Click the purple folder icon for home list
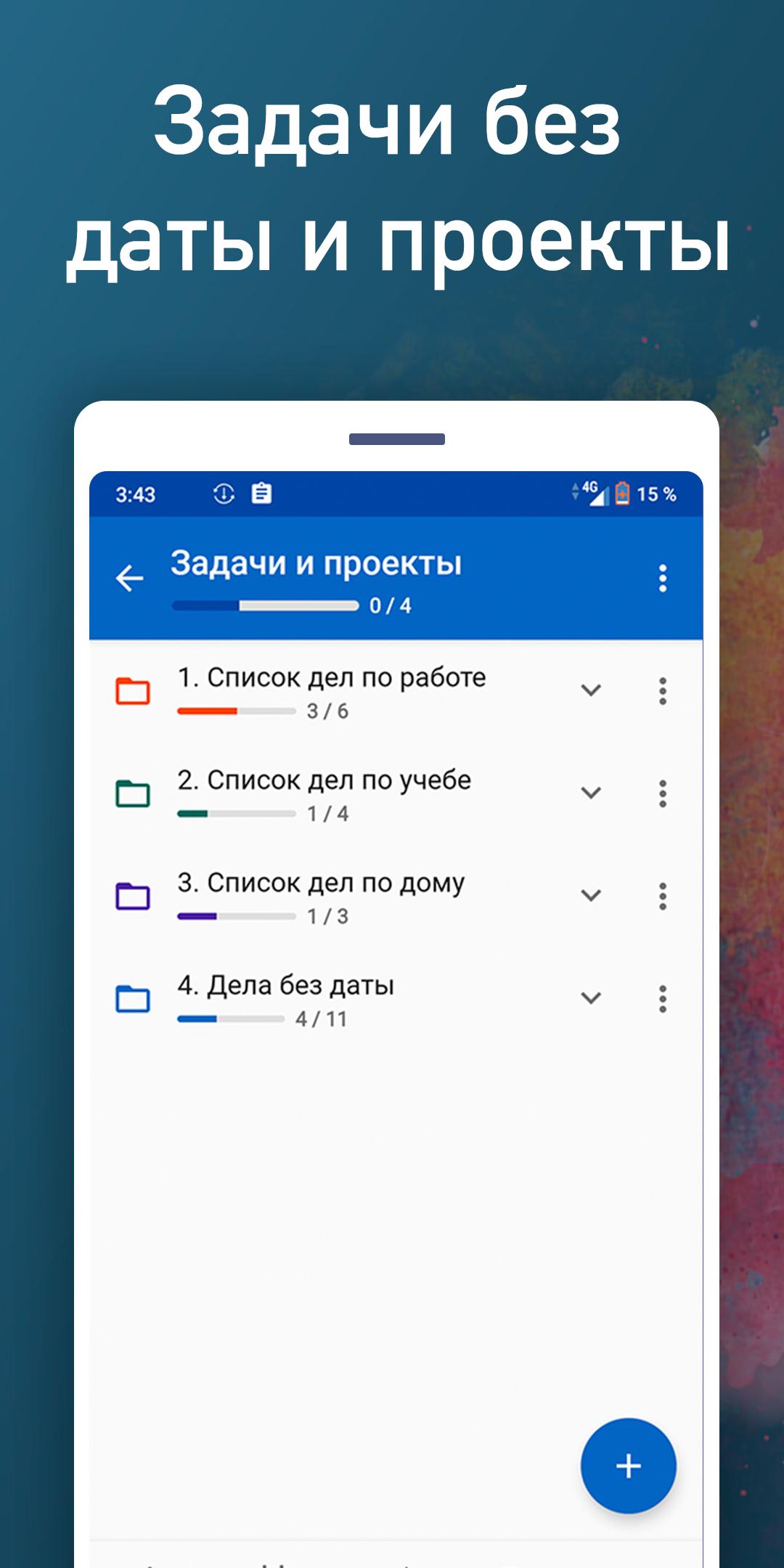The width and height of the screenshot is (784, 1568). point(133,896)
